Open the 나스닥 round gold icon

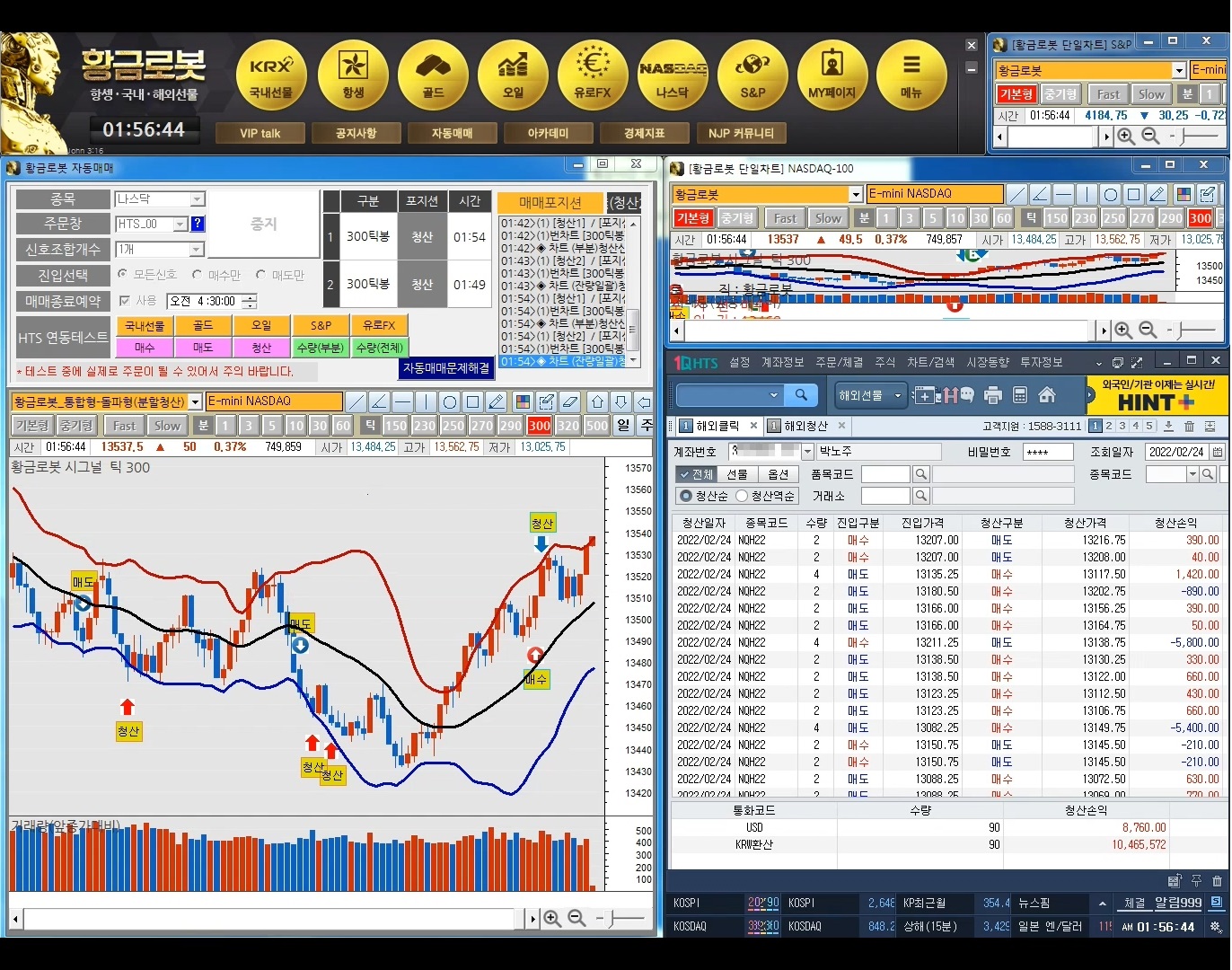coord(673,75)
